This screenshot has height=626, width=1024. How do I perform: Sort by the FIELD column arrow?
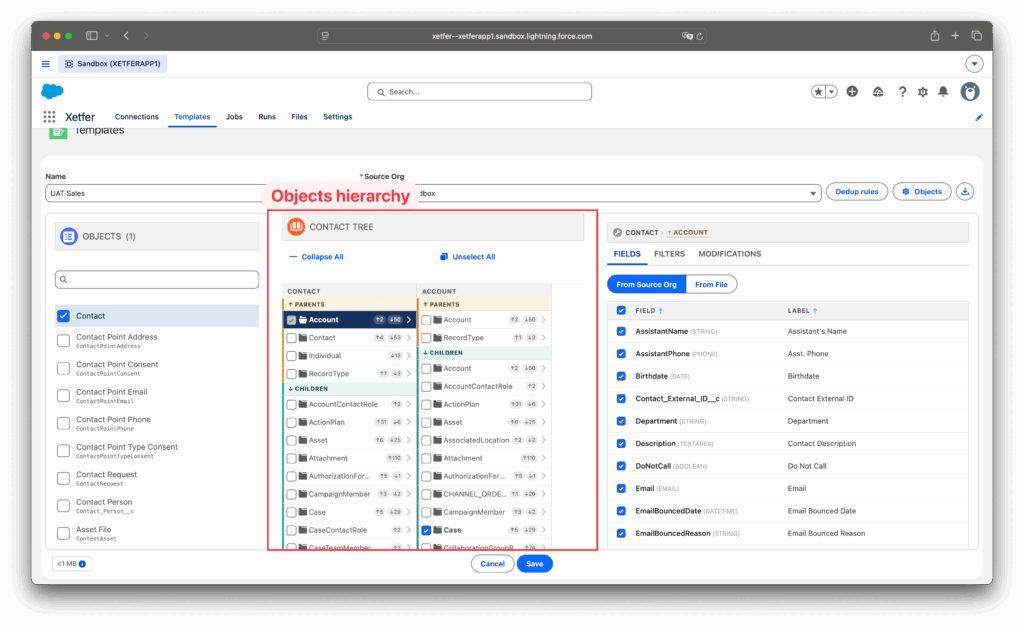click(660, 311)
